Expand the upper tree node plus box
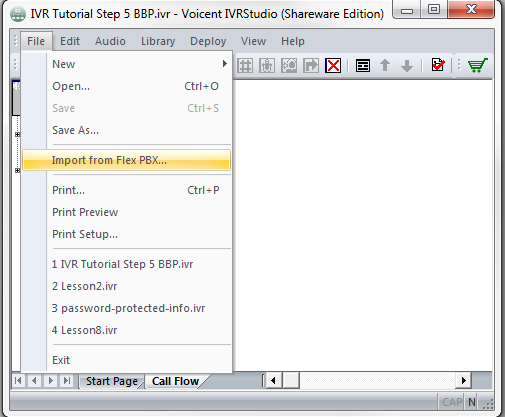This screenshot has height=417, width=505. 17,134
